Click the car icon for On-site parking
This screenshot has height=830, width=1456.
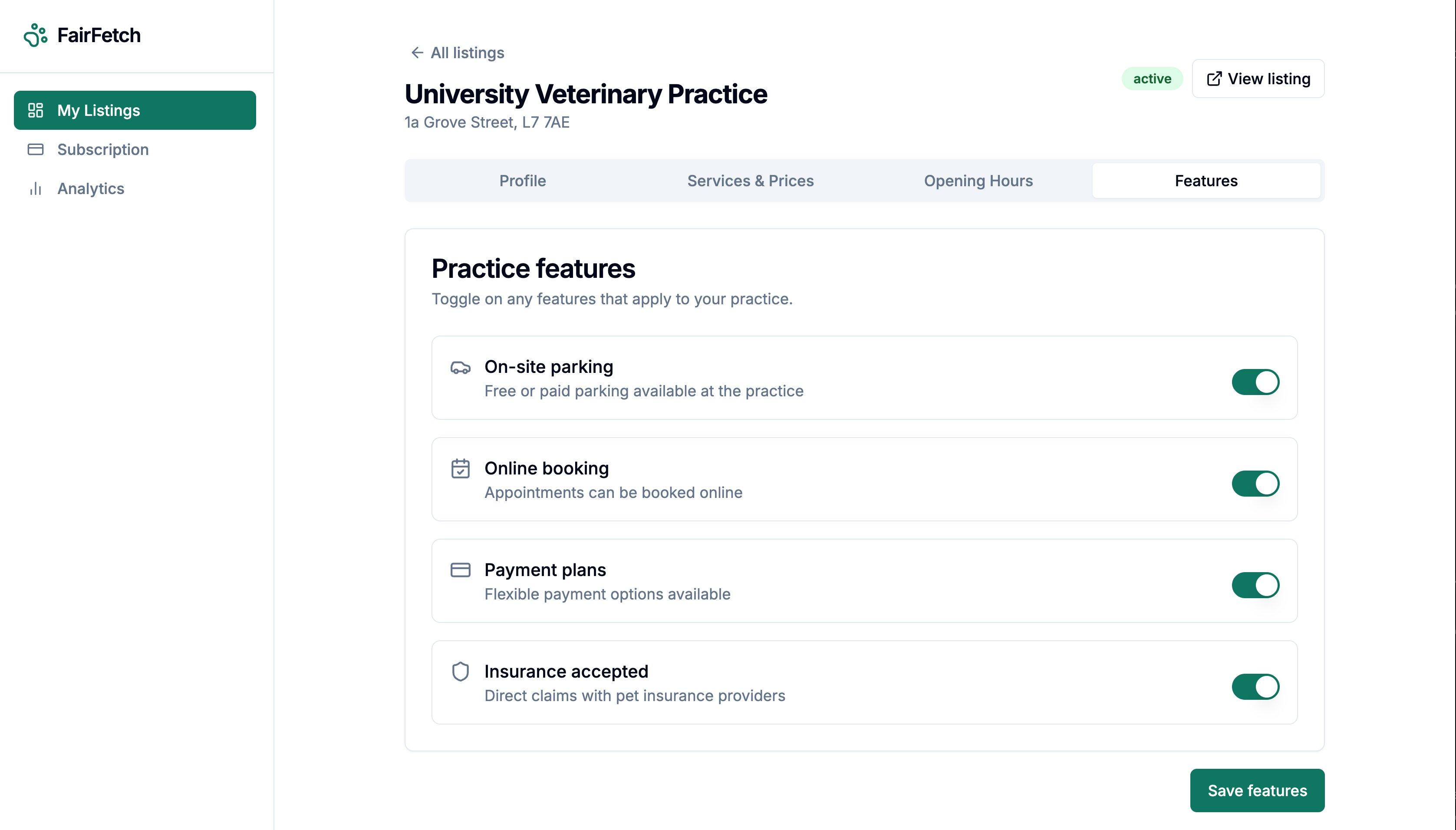tap(460, 368)
